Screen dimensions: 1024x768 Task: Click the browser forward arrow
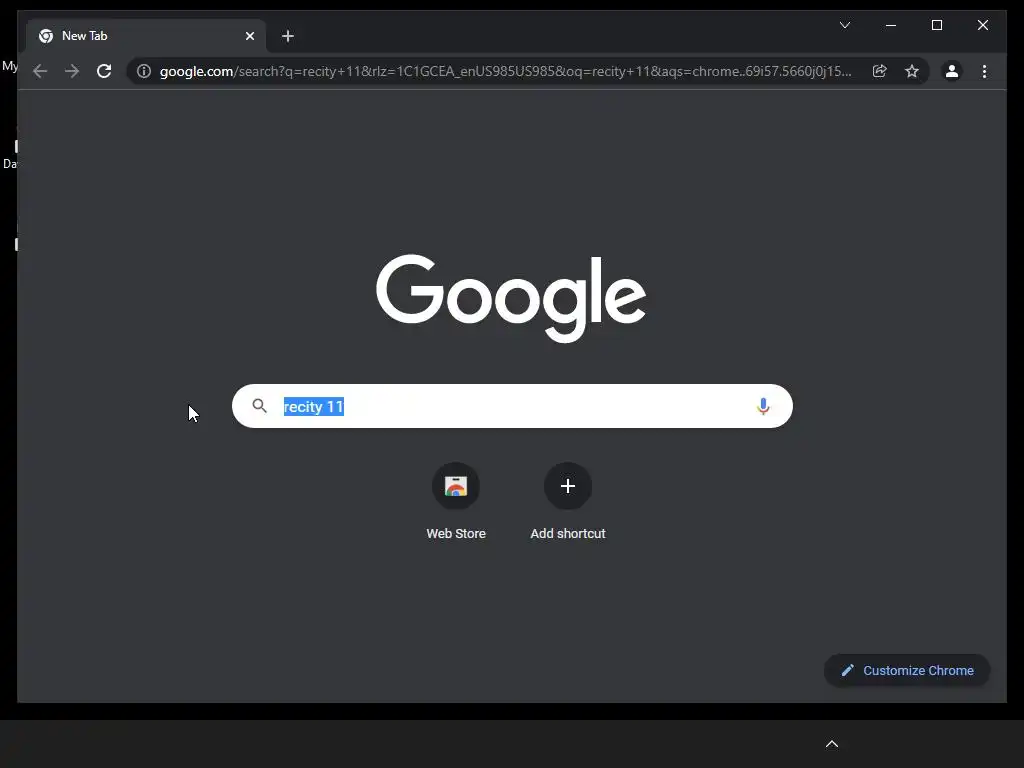click(72, 71)
